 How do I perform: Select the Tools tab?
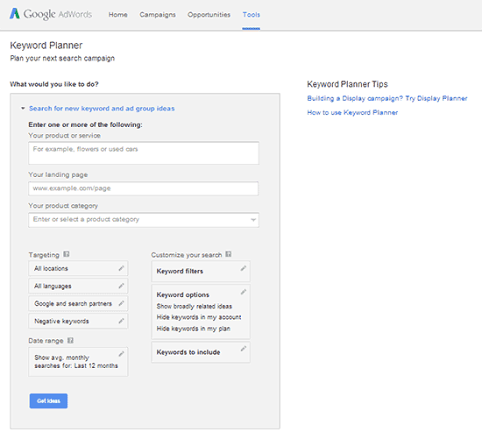251,15
